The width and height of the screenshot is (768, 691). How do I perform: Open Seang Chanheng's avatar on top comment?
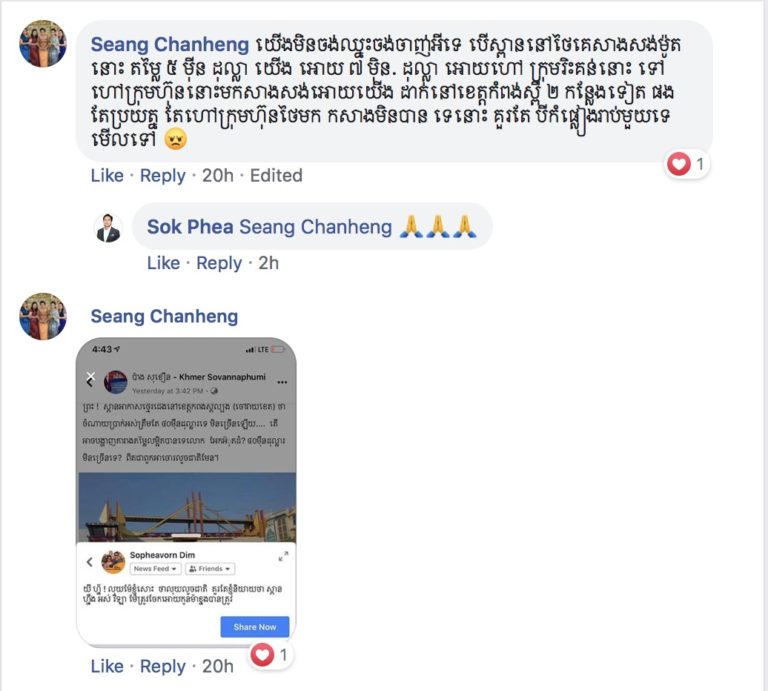coord(43,44)
